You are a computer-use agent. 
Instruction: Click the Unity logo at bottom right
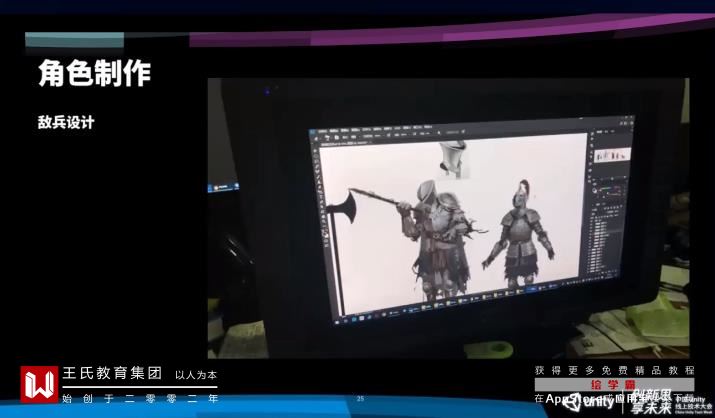coord(589,402)
